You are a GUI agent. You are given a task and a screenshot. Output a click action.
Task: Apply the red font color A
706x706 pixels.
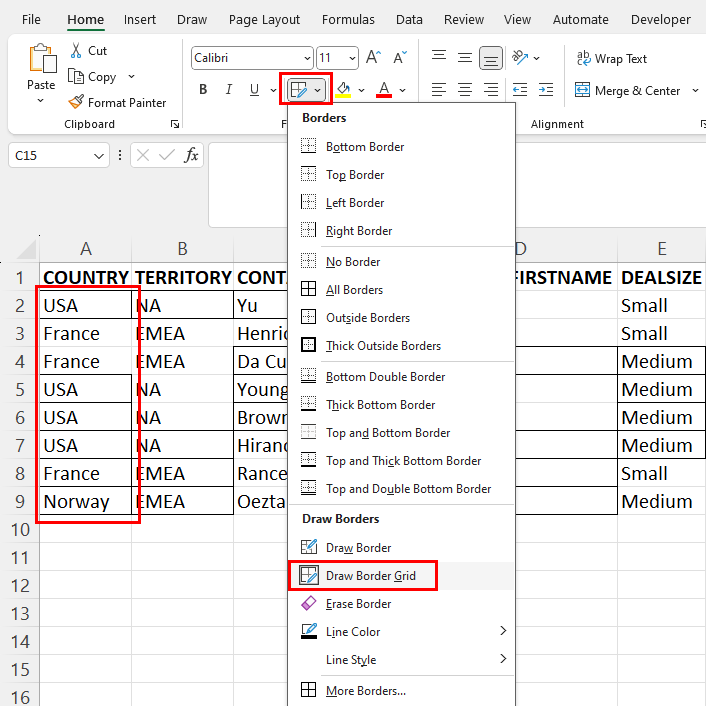pos(384,90)
